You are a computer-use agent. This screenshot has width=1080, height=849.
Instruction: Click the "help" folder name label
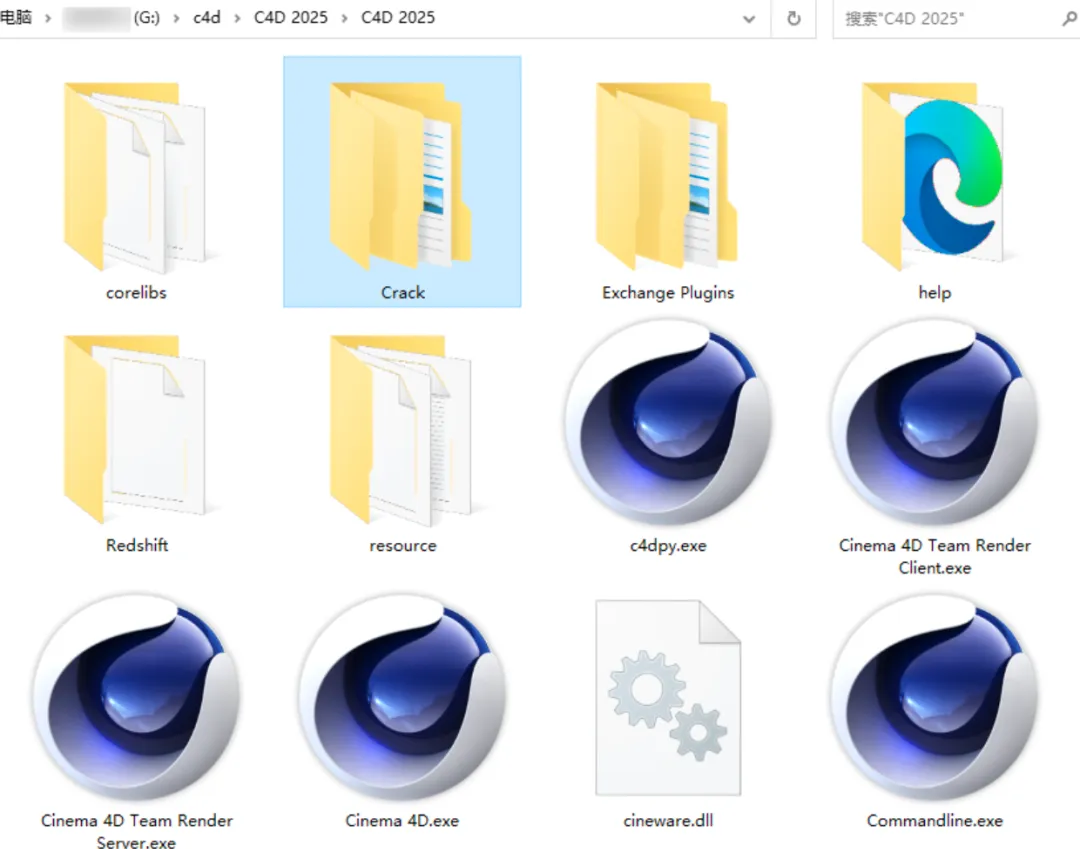(935, 293)
